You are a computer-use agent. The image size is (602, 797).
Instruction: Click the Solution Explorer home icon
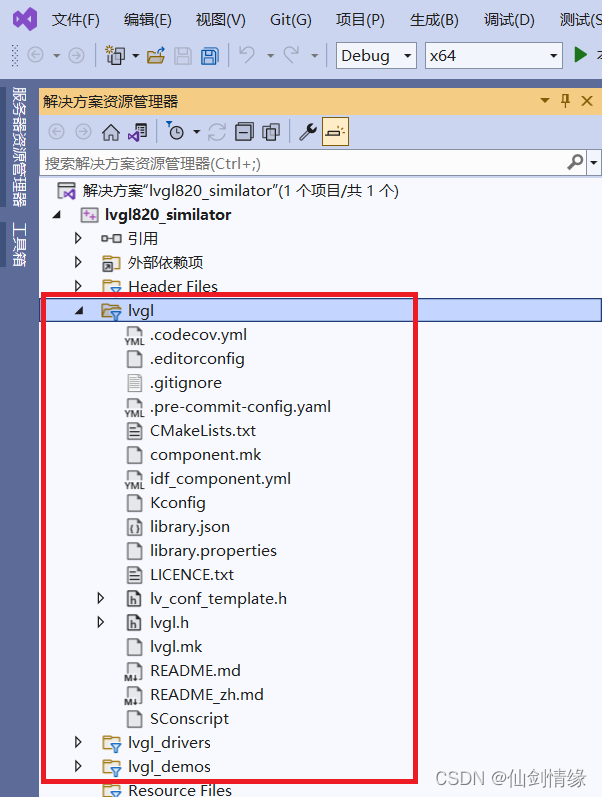110,132
